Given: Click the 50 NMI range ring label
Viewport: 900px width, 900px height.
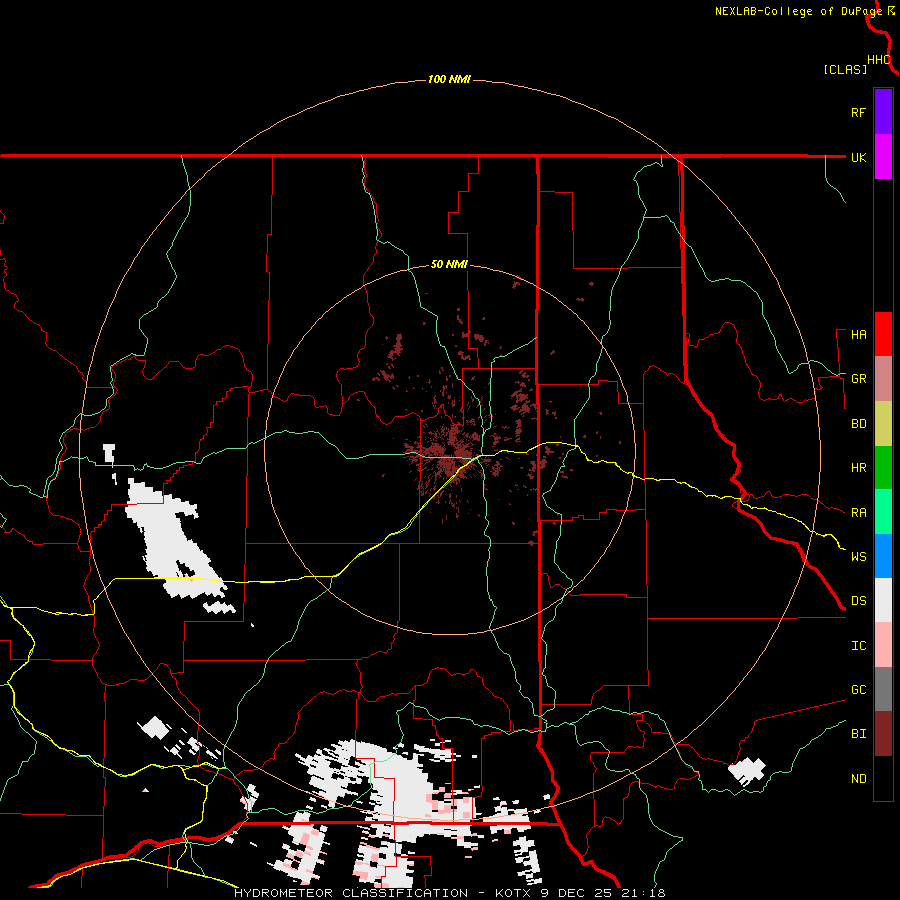Looking at the screenshot, I should (449, 265).
